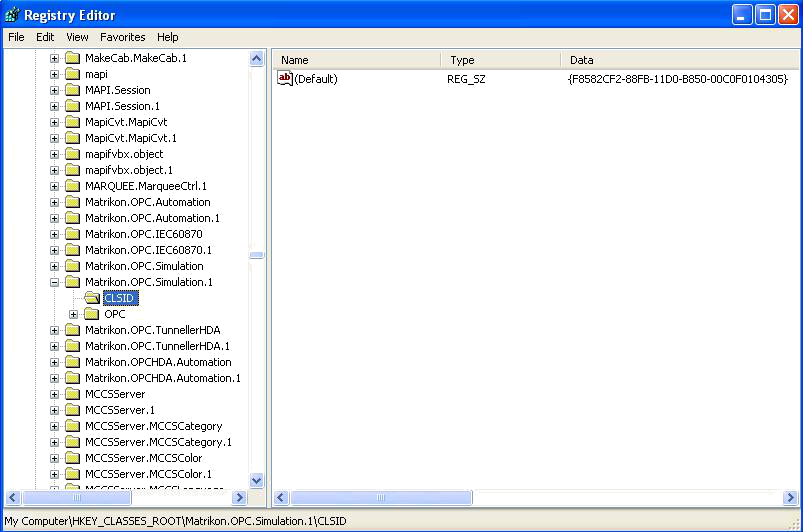
Task: Click the Registry Editor title bar icon
Action: click(12, 15)
